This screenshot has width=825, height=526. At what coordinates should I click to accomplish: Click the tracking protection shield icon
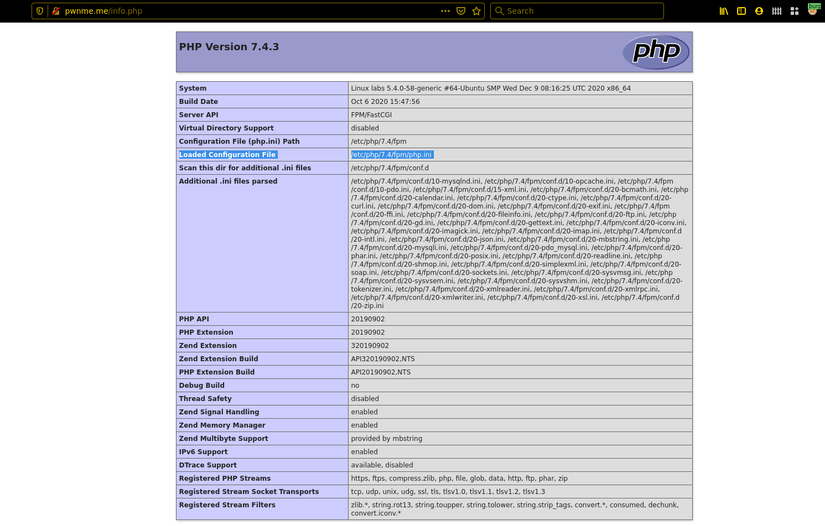(x=39, y=11)
